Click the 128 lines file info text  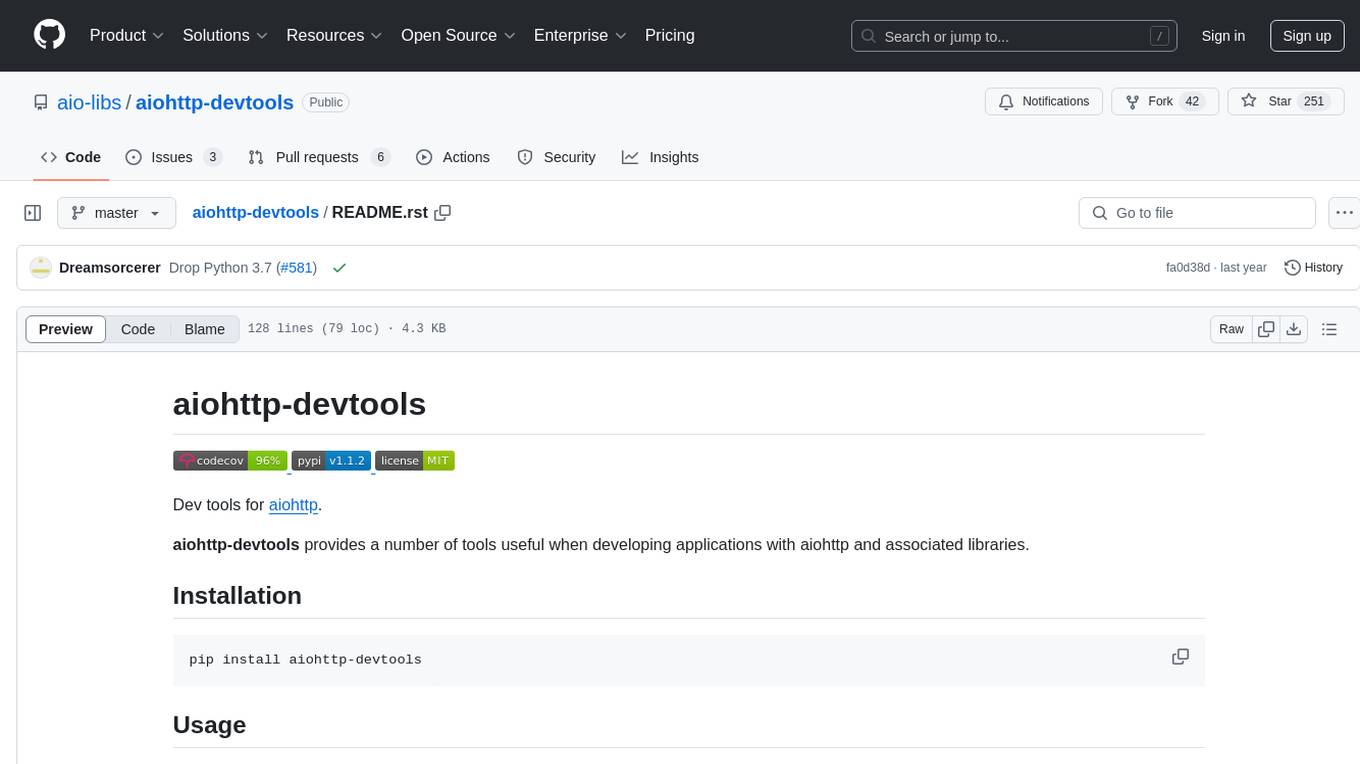pos(347,329)
